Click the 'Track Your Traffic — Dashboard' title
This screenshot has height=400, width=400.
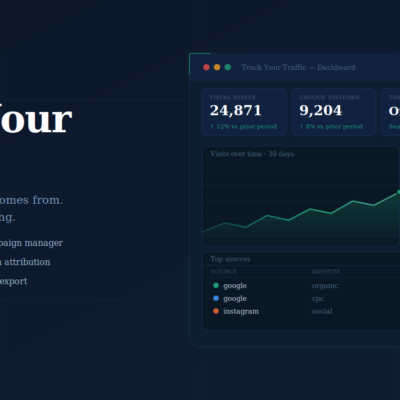click(298, 67)
